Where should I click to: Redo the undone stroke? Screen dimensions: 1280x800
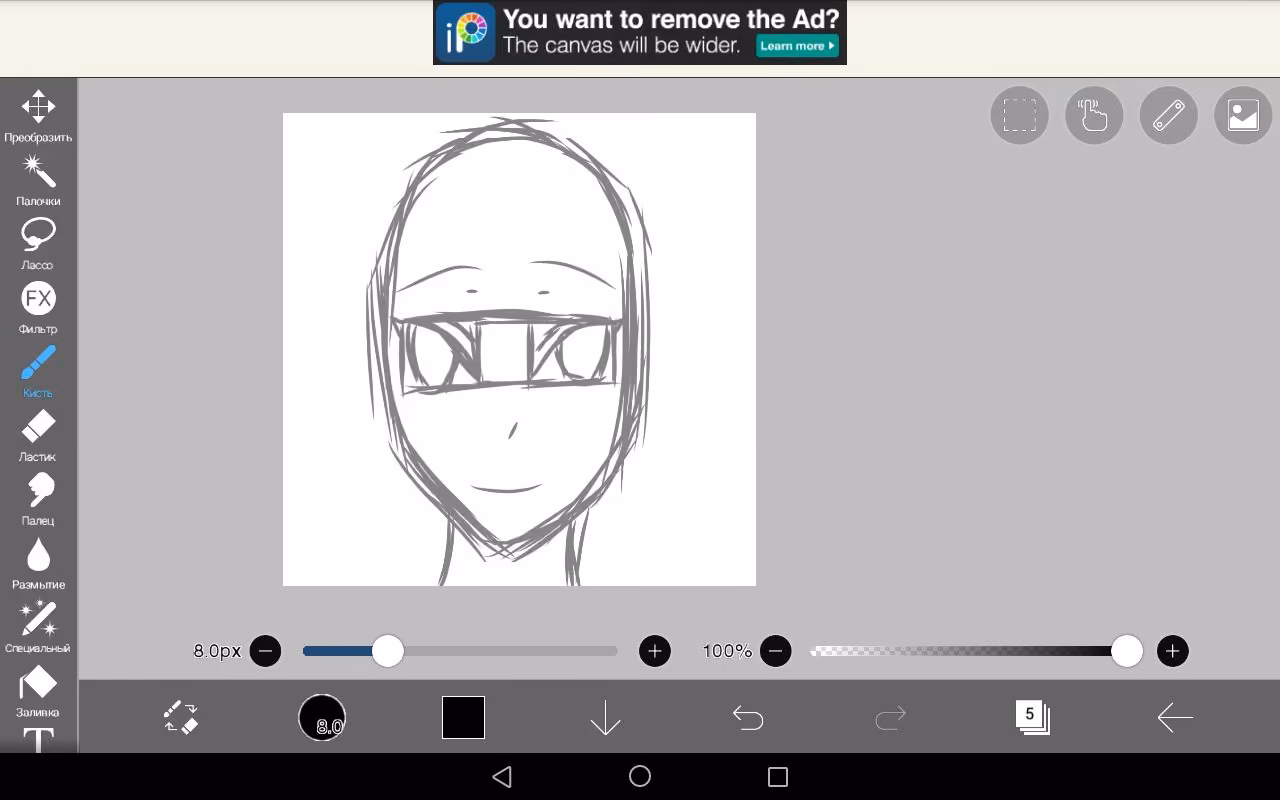pos(890,717)
